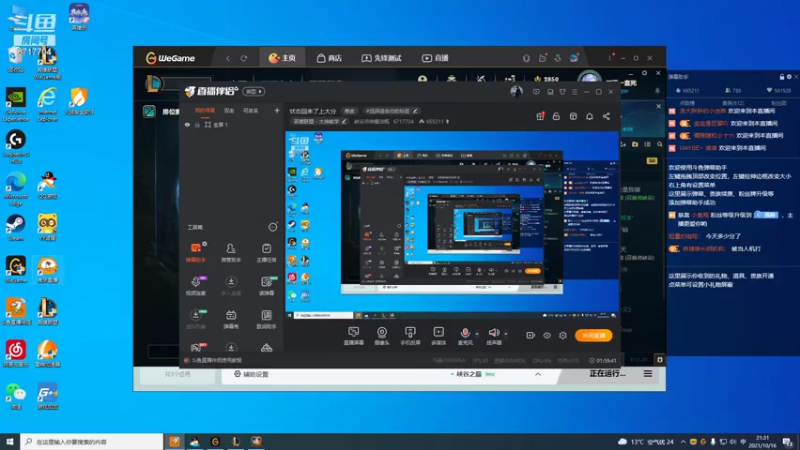Open GeForce Experience desktop shortcut
This screenshot has height=450, width=800.
(15, 105)
